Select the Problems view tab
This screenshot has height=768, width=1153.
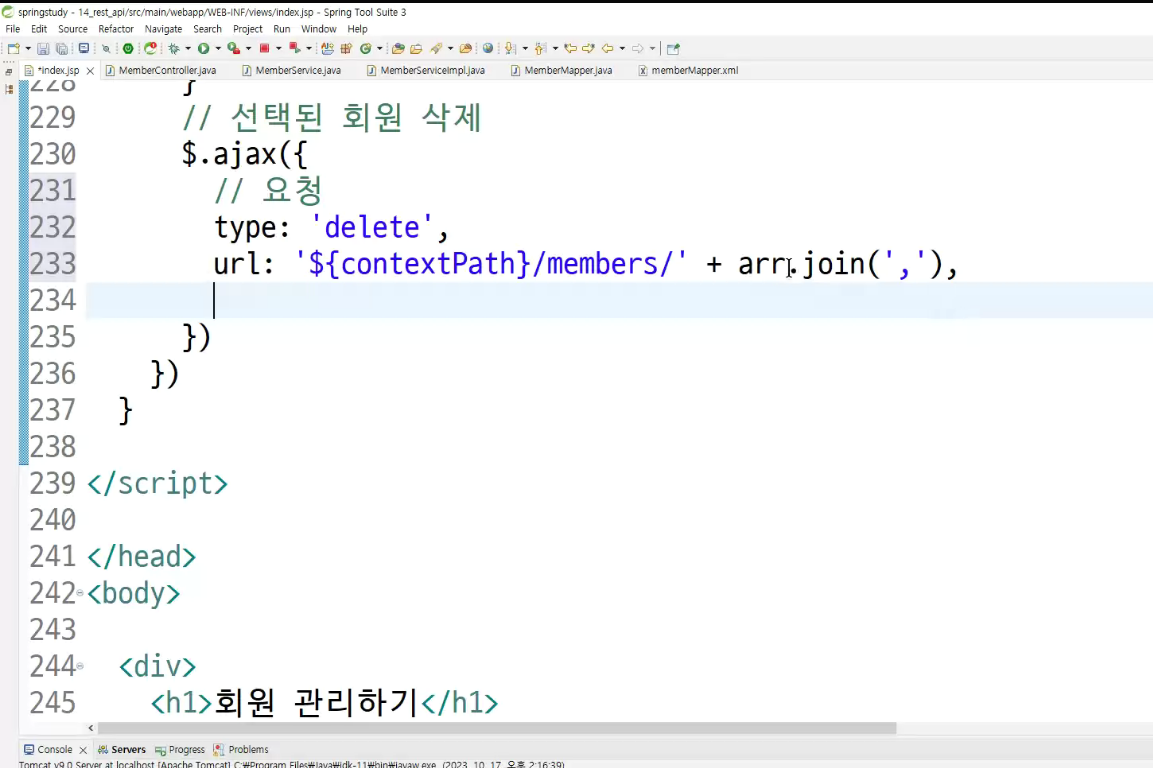(x=241, y=750)
